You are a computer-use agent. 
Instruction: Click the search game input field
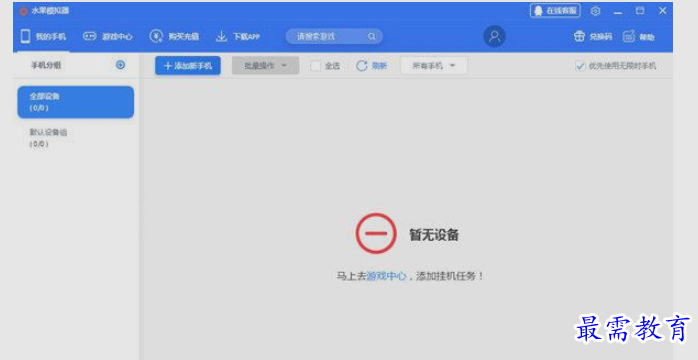tap(334, 36)
